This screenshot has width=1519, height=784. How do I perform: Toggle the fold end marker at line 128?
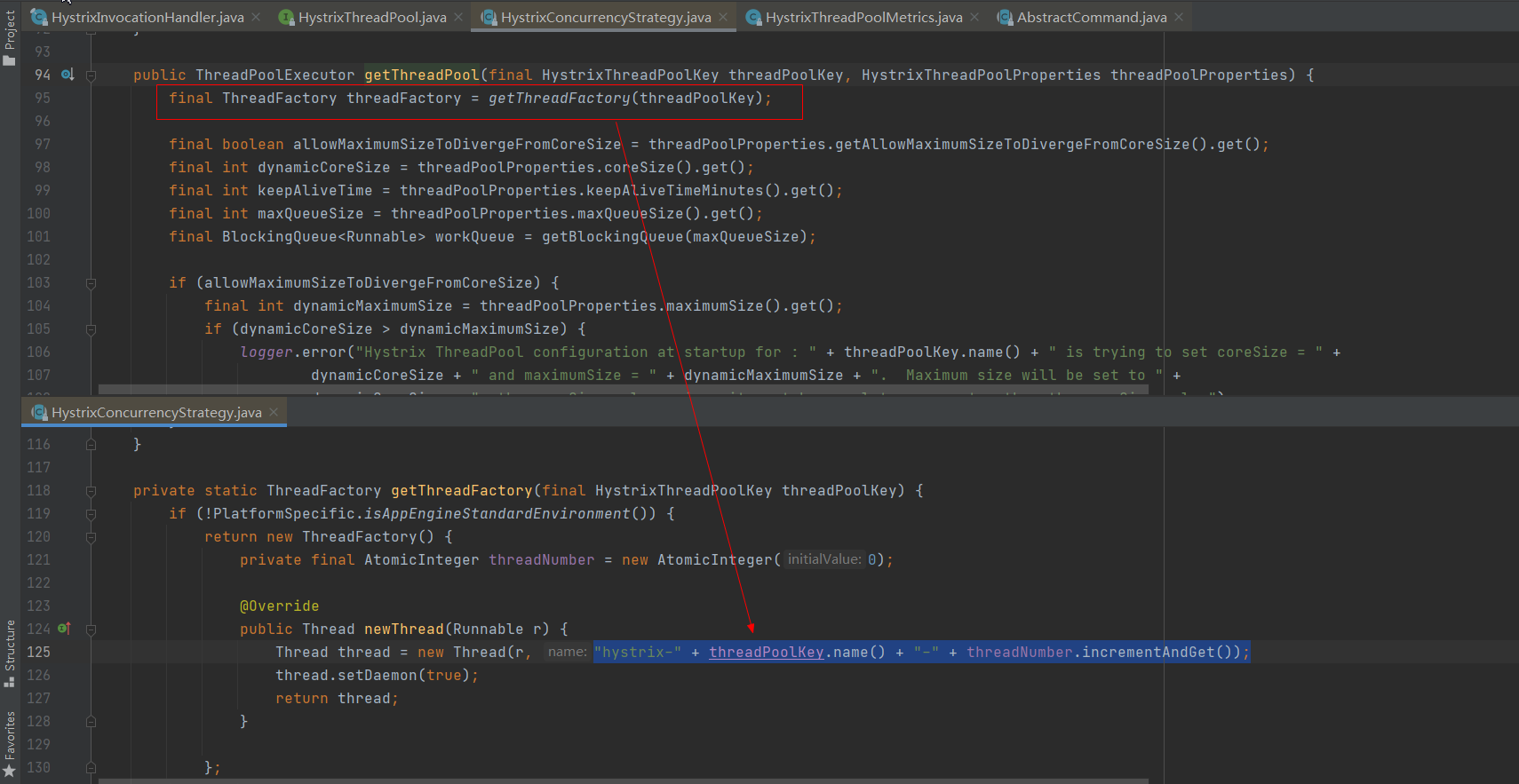(91, 721)
